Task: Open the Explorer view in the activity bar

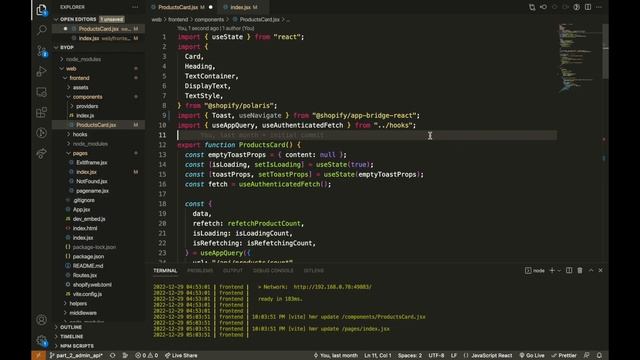Action: coord(41,10)
